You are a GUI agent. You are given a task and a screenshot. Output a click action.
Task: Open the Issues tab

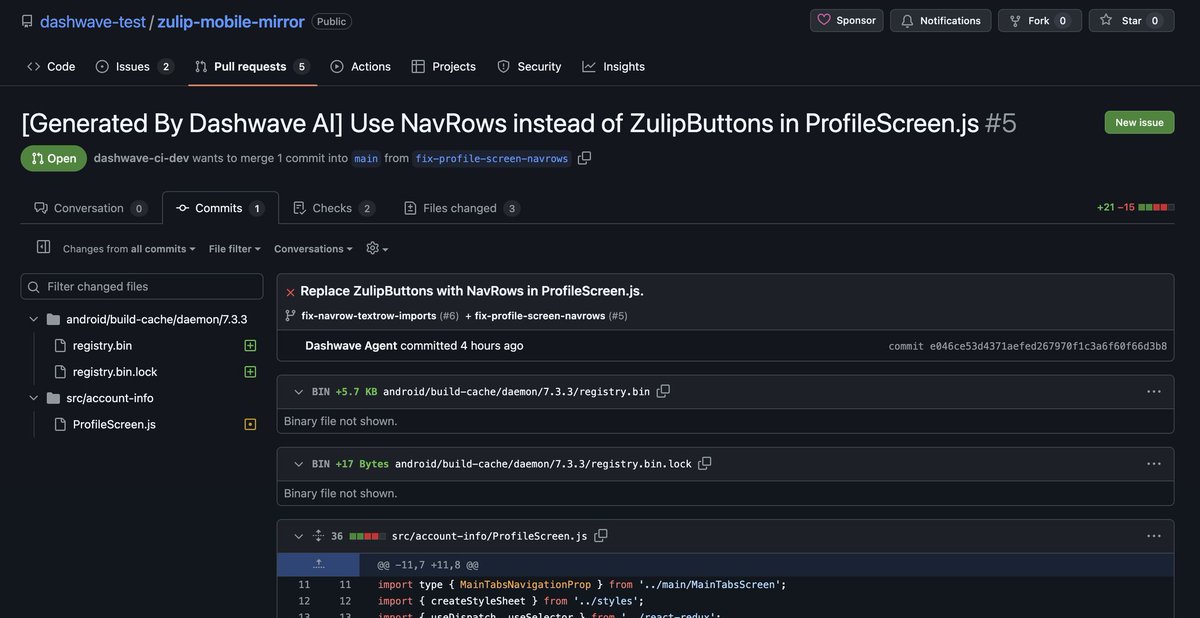(x=133, y=66)
